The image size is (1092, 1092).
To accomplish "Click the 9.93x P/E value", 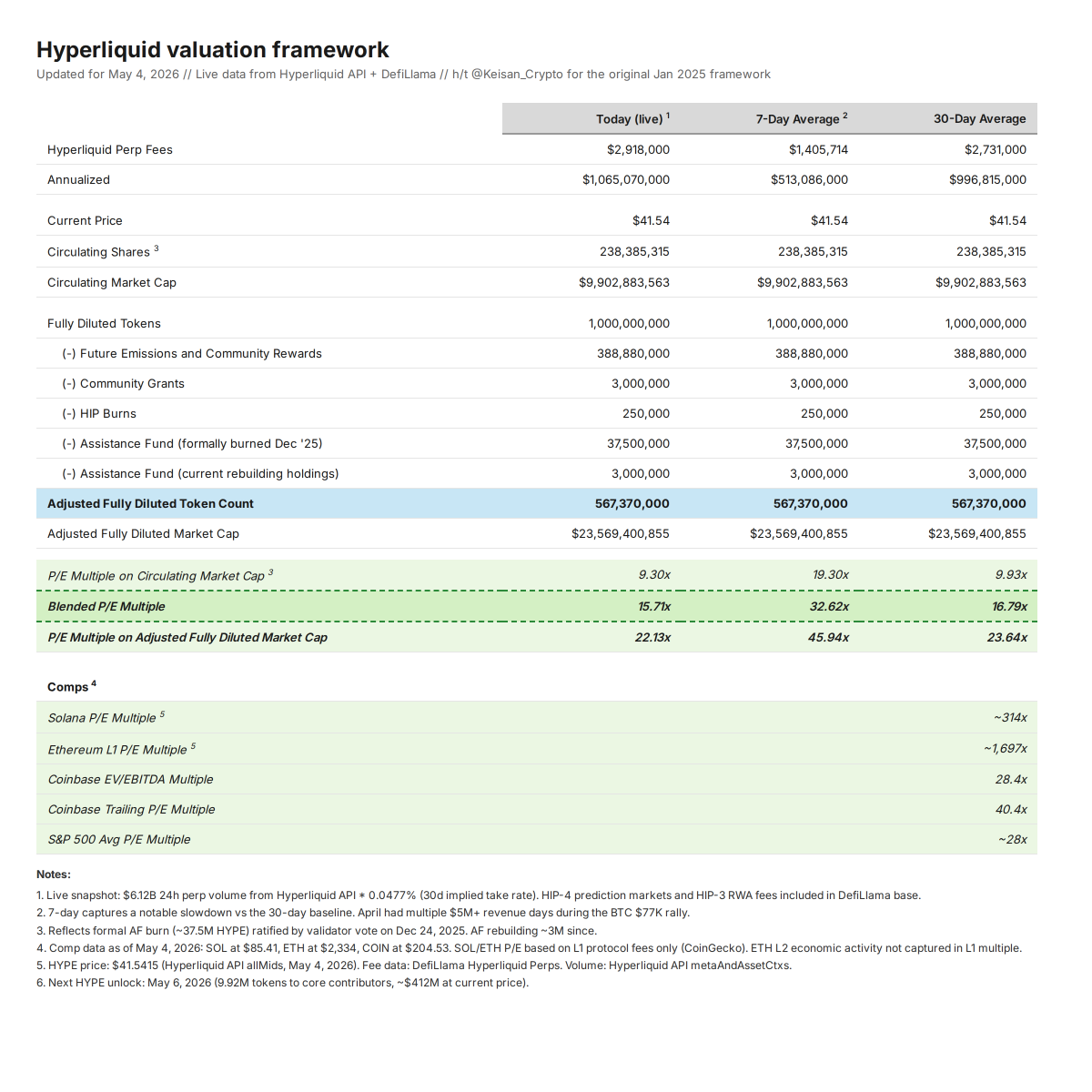I will pos(1011,574).
